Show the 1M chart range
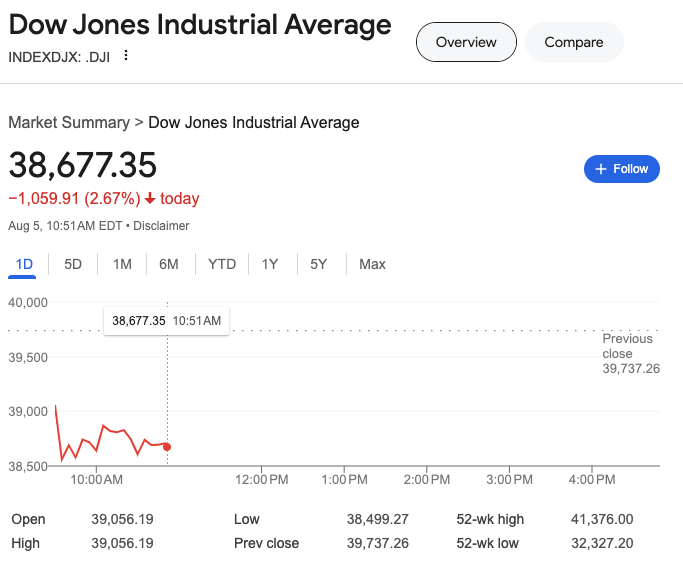The image size is (683, 564). (x=122, y=264)
